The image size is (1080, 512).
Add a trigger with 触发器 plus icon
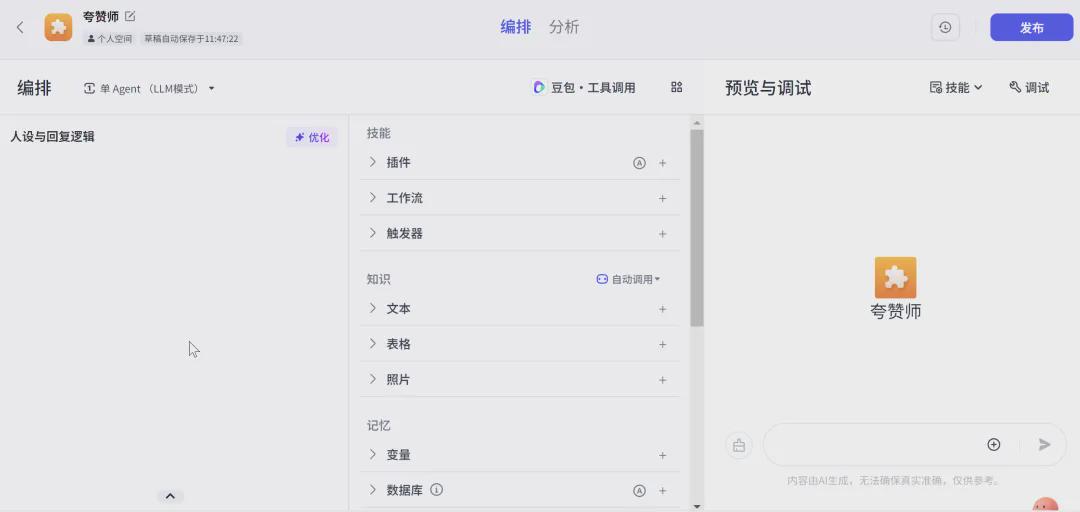tap(663, 234)
